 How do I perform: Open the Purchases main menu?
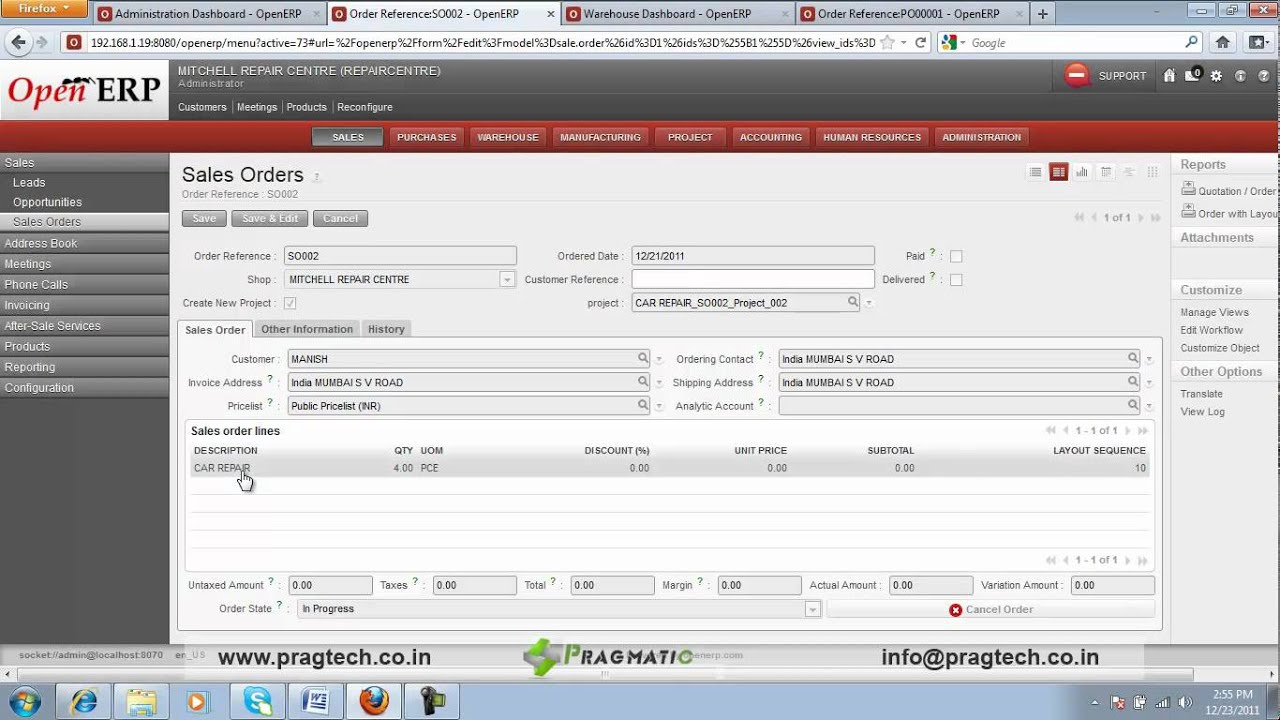[x=426, y=137]
